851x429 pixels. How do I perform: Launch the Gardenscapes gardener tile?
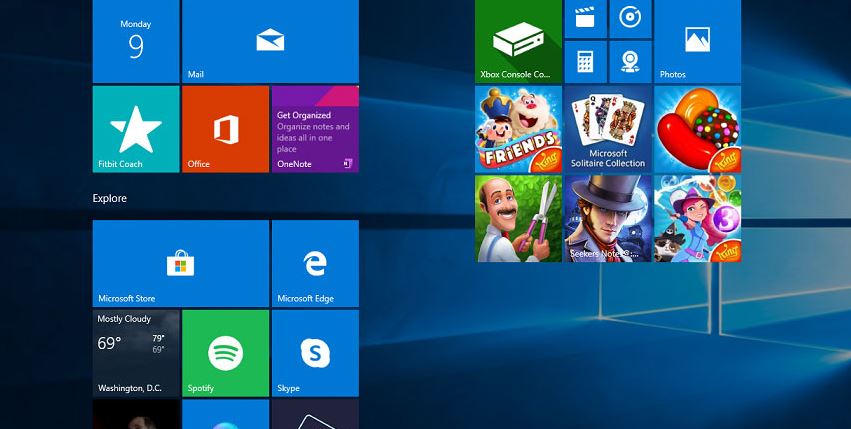[x=518, y=218]
